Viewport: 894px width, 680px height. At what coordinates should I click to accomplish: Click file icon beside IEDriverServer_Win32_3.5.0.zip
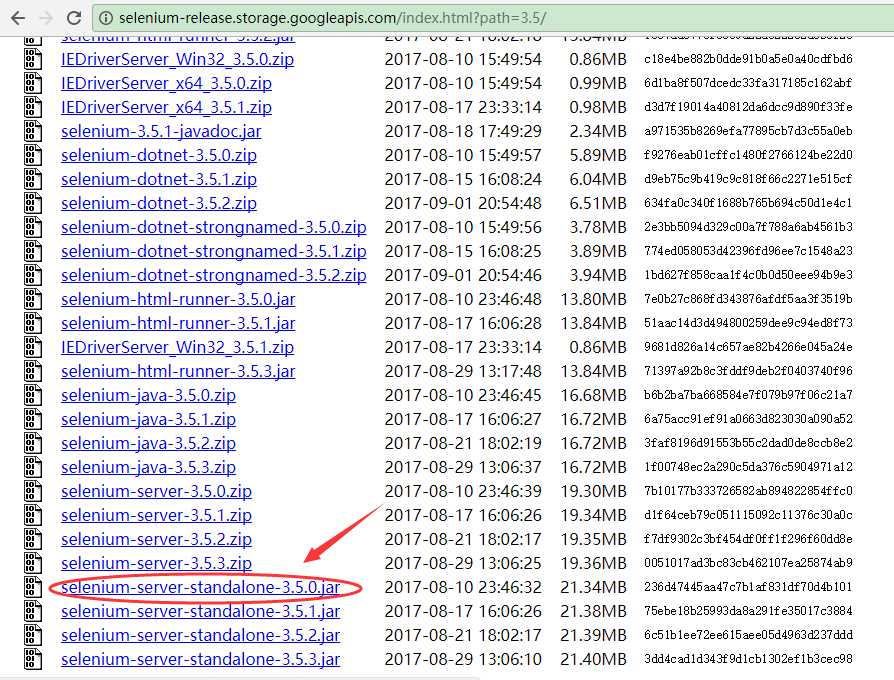(33, 59)
